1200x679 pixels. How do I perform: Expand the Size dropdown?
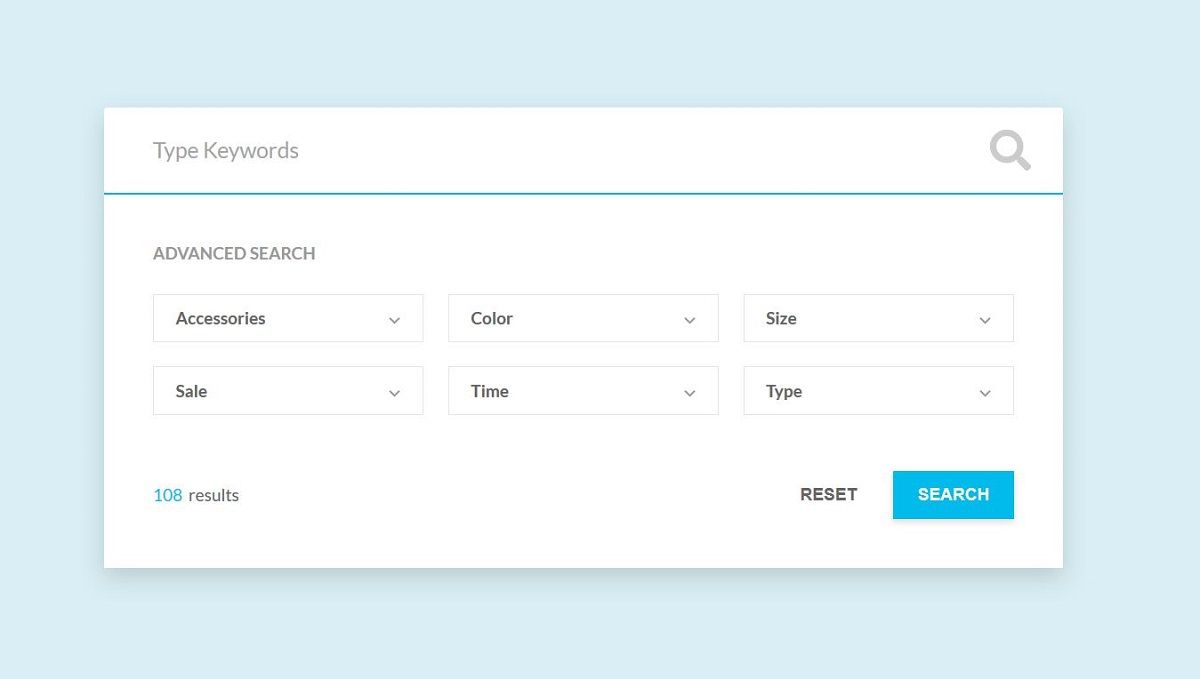tap(879, 318)
